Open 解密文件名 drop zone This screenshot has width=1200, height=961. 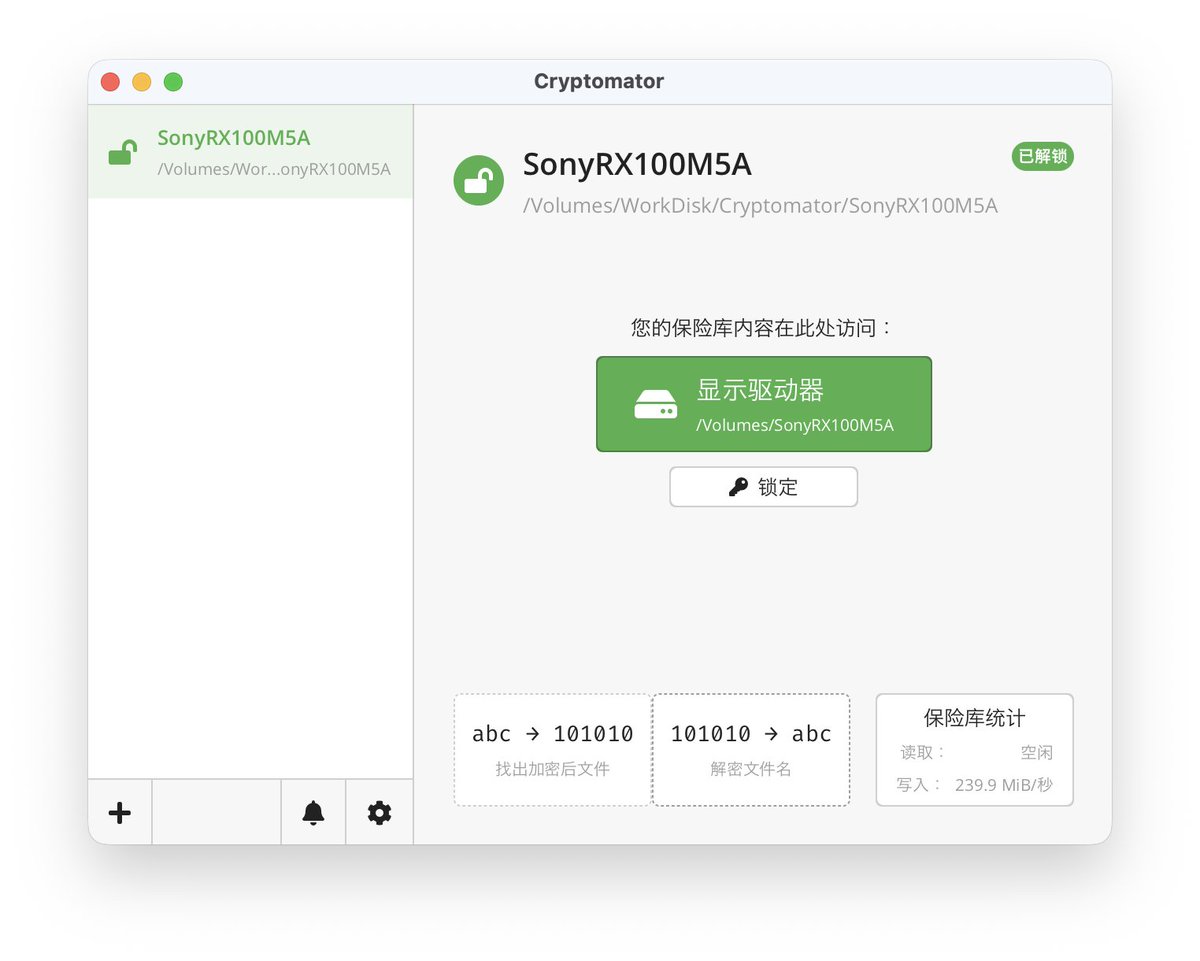pyautogui.click(x=751, y=750)
